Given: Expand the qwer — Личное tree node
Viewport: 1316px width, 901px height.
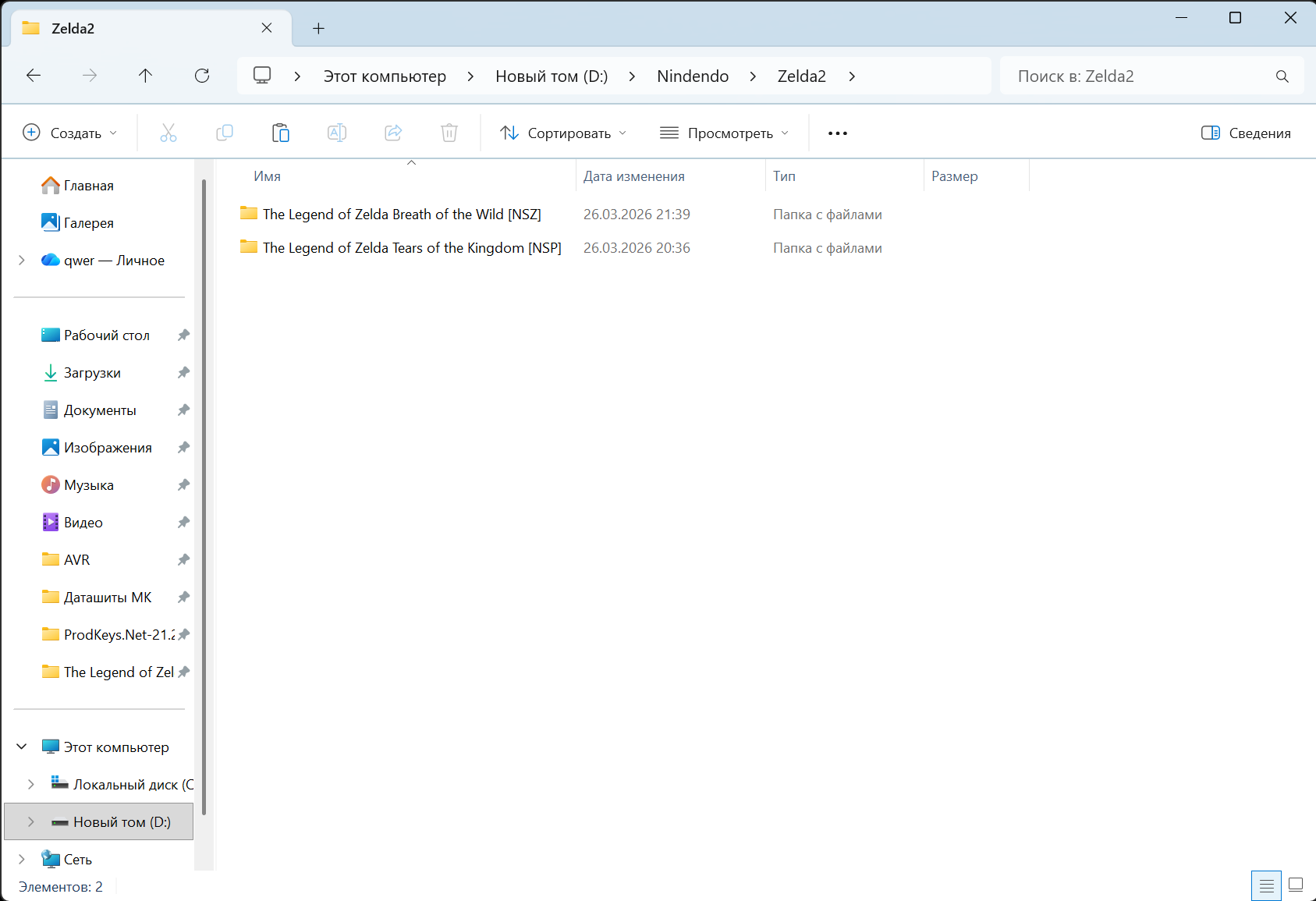Looking at the screenshot, I should coord(22,261).
